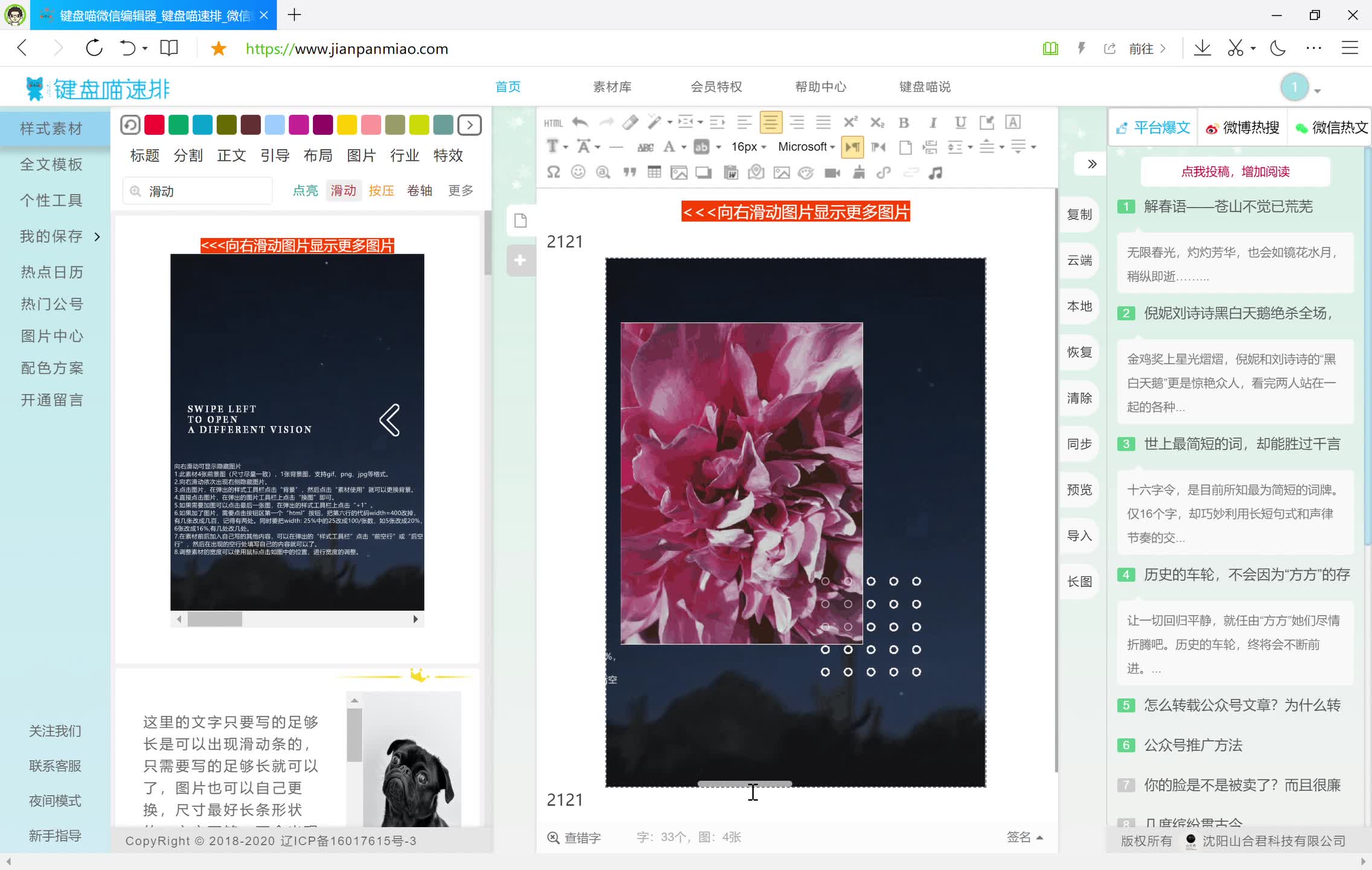
Task: Open the palette color tool
Action: pos(806,173)
